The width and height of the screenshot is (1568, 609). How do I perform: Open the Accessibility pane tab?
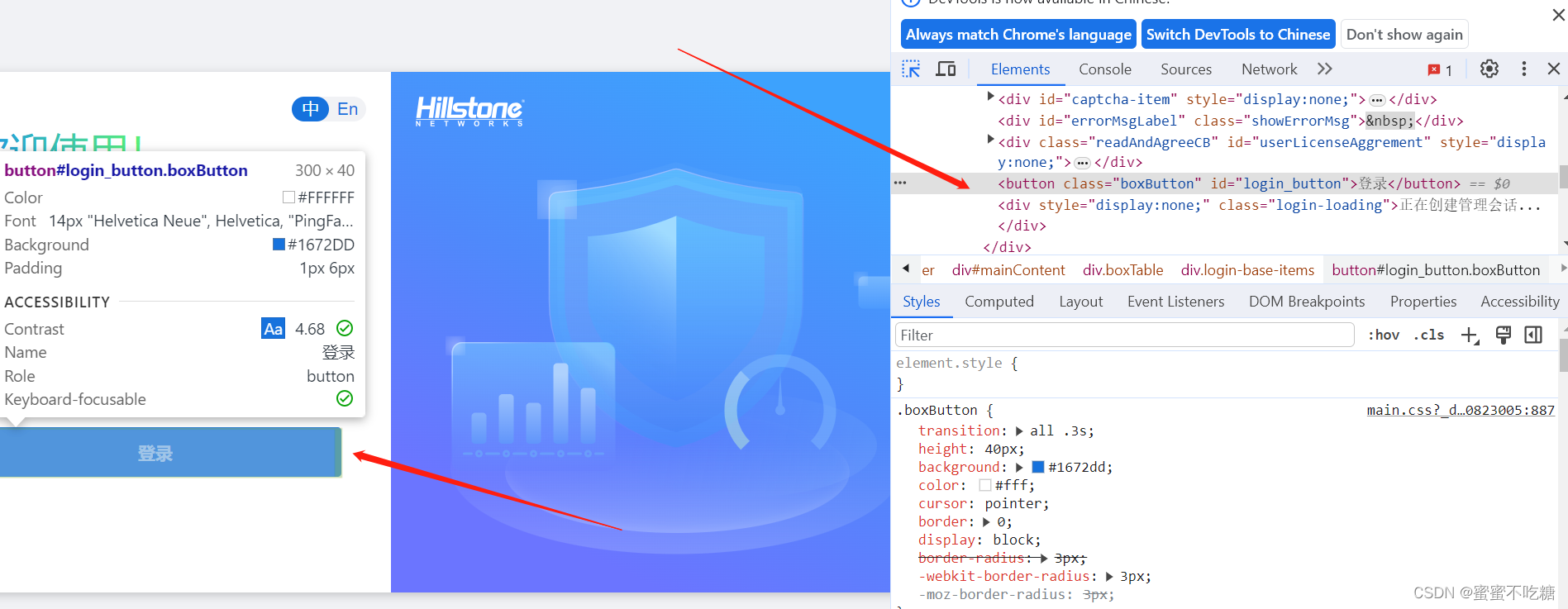point(1520,302)
